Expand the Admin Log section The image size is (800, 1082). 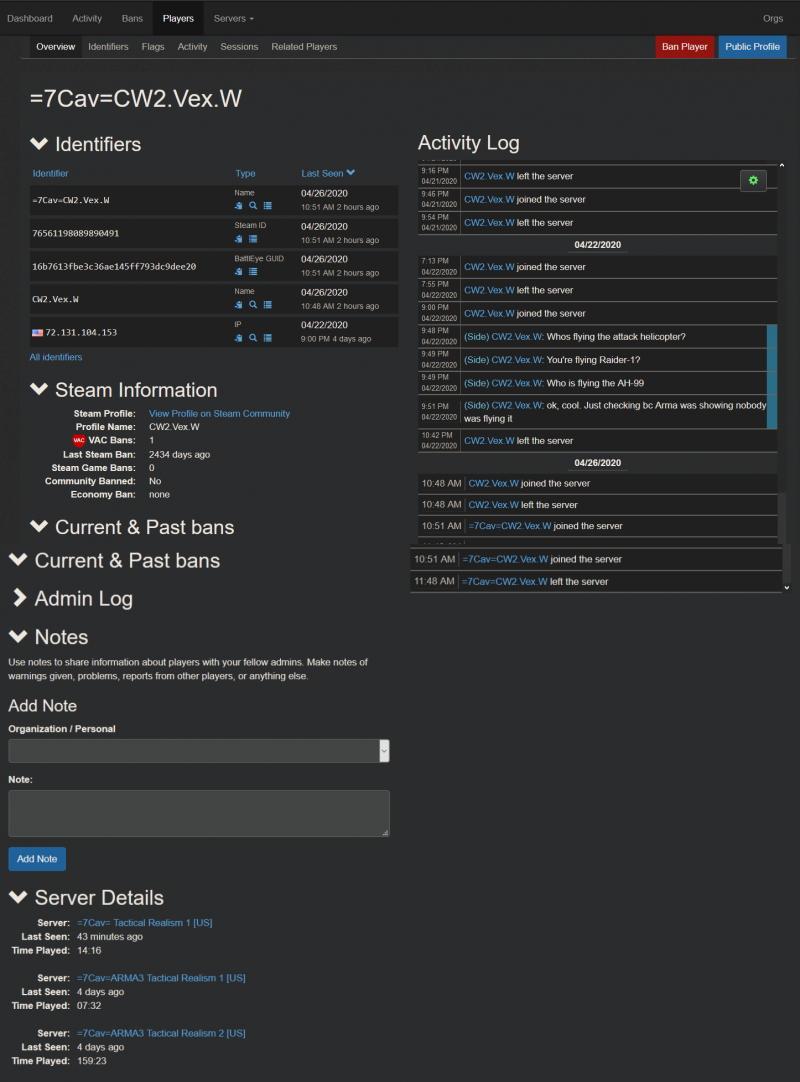[19, 598]
